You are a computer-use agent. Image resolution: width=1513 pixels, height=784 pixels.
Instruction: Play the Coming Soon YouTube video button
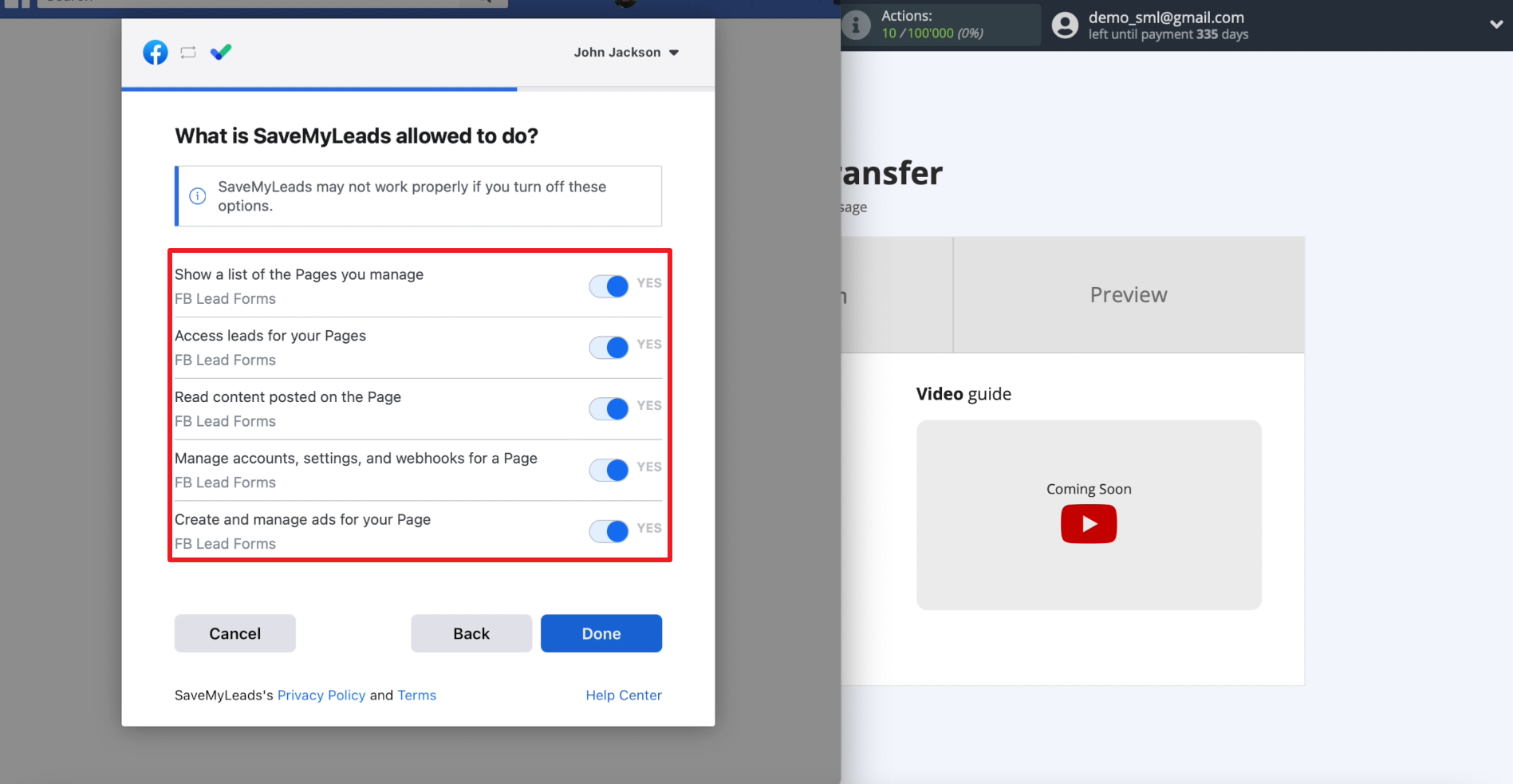coord(1089,524)
